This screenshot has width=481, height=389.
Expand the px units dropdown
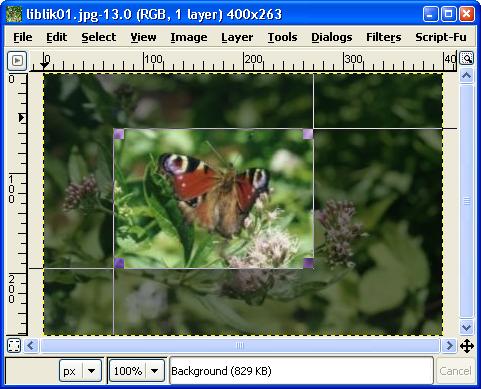pyautogui.click(x=92, y=371)
